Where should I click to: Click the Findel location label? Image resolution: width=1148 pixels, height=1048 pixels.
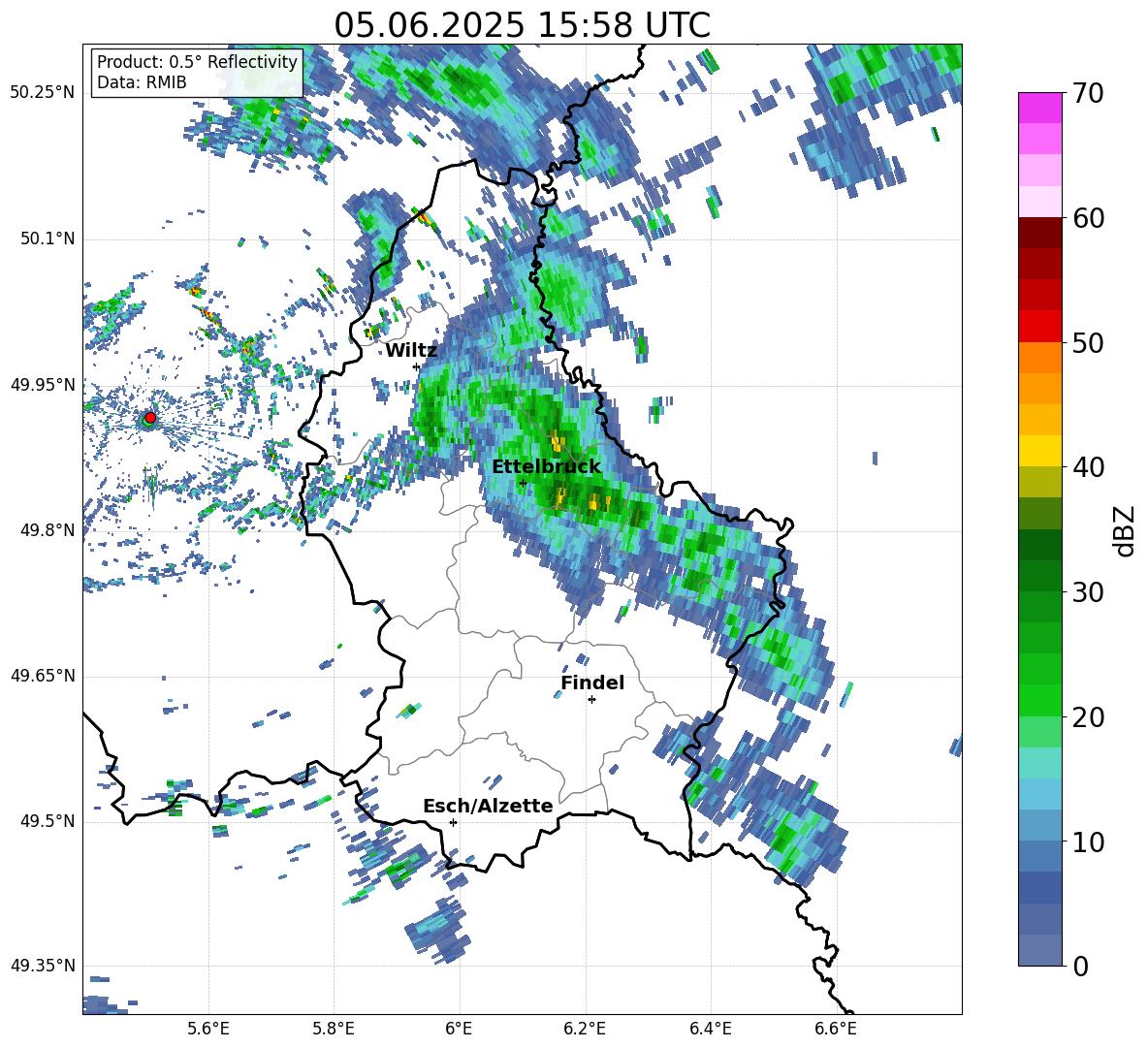592,683
